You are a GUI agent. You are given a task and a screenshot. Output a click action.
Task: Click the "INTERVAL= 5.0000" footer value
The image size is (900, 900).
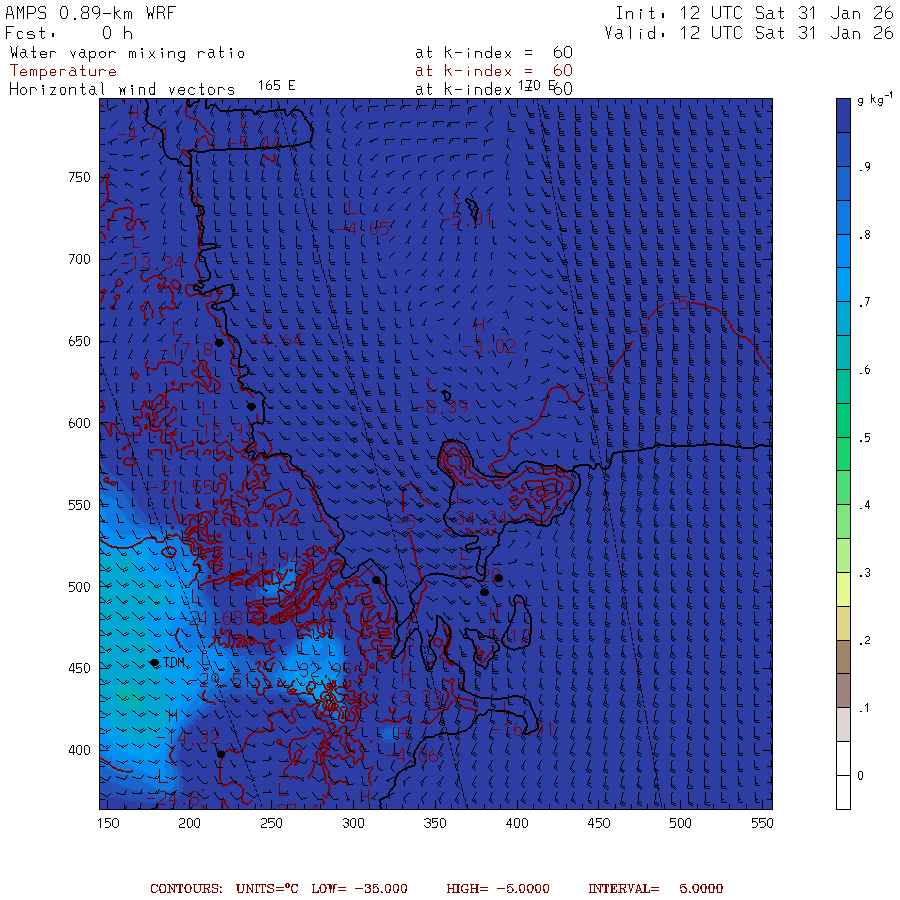[655, 889]
